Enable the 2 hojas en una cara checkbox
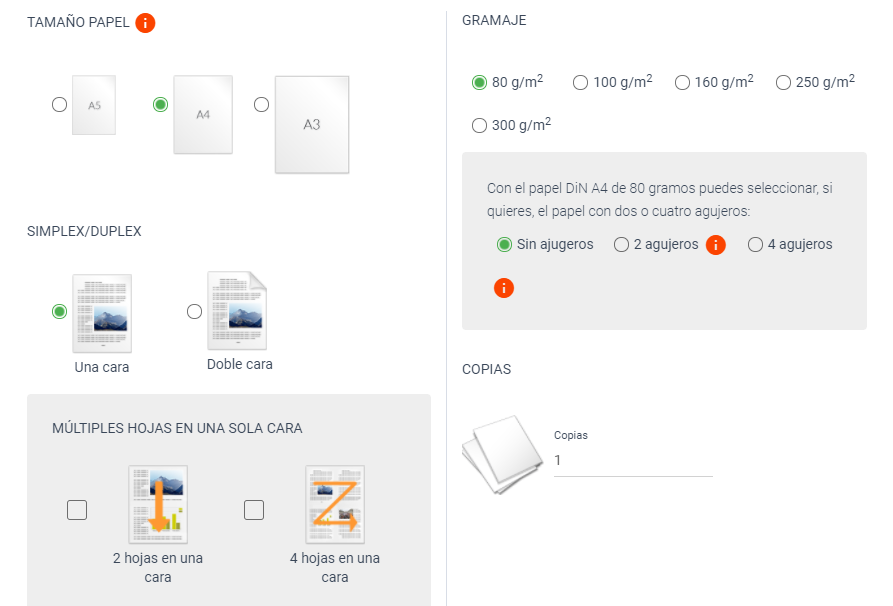Image resolution: width=893 pixels, height=606 pixels. tap(77, 511)
